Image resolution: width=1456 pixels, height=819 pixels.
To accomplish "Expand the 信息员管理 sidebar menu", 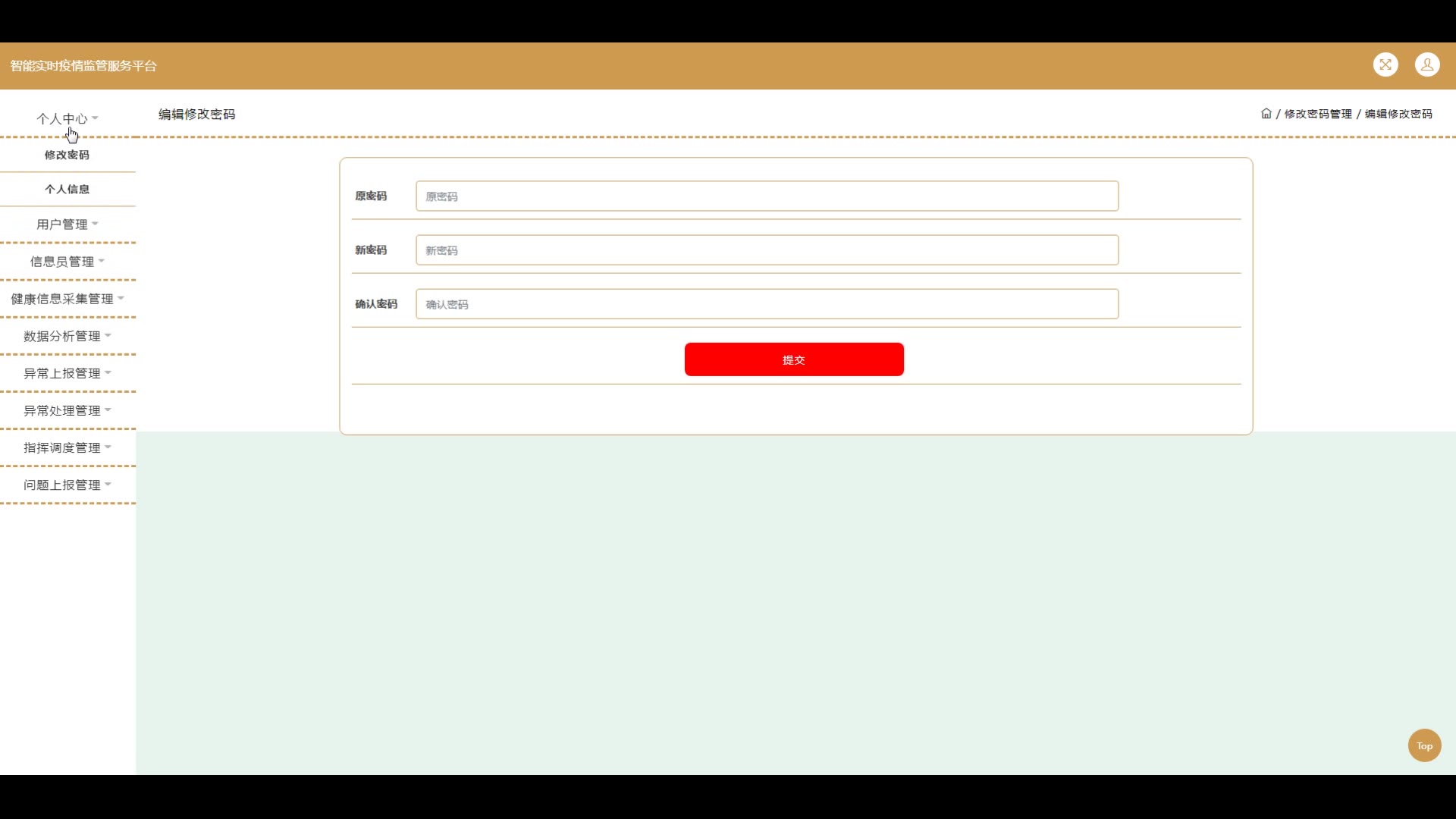I will (67, 262).
